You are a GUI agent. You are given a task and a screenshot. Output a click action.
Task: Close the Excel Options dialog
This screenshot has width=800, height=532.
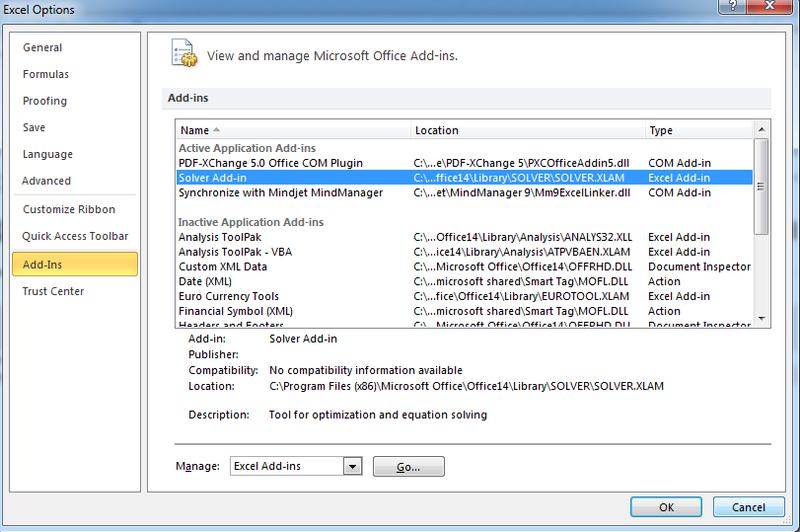[x=770, y=6]
